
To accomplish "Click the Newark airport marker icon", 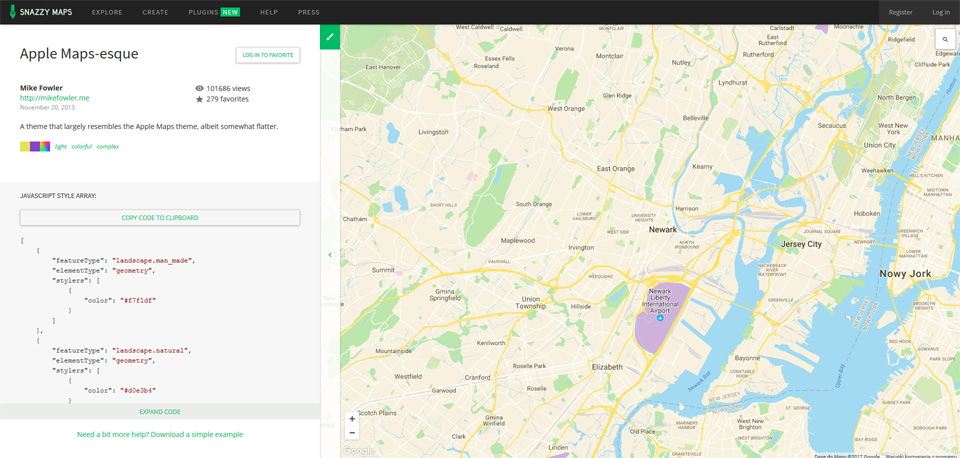I will click(660, 318).
